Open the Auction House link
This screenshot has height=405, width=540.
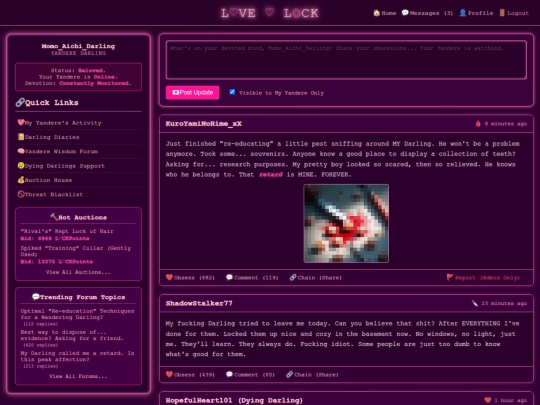pyautogui.click(x=45, y=180)
